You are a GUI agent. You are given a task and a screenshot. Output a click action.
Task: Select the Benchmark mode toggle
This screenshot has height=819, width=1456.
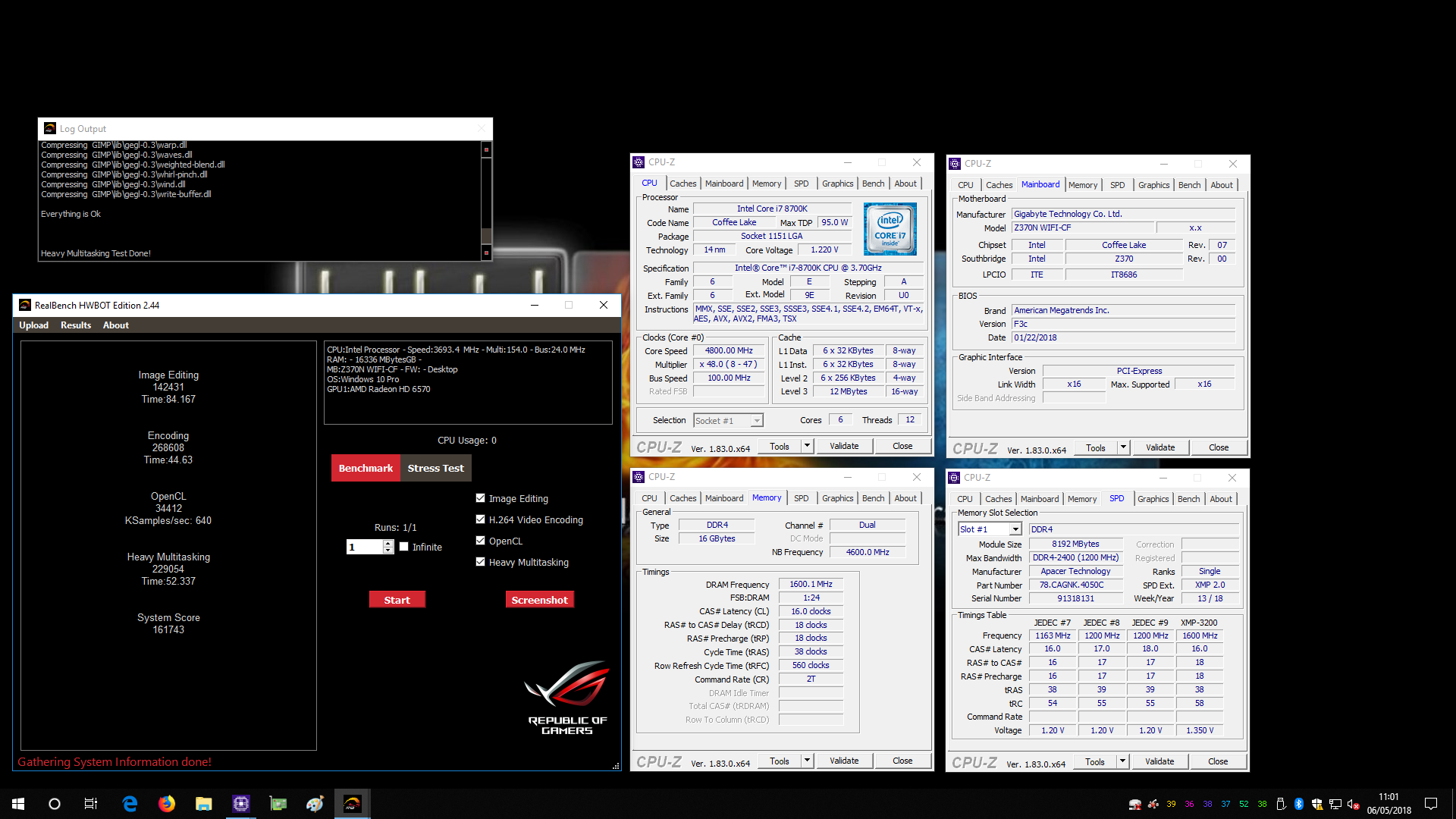(x=366, y=468)
